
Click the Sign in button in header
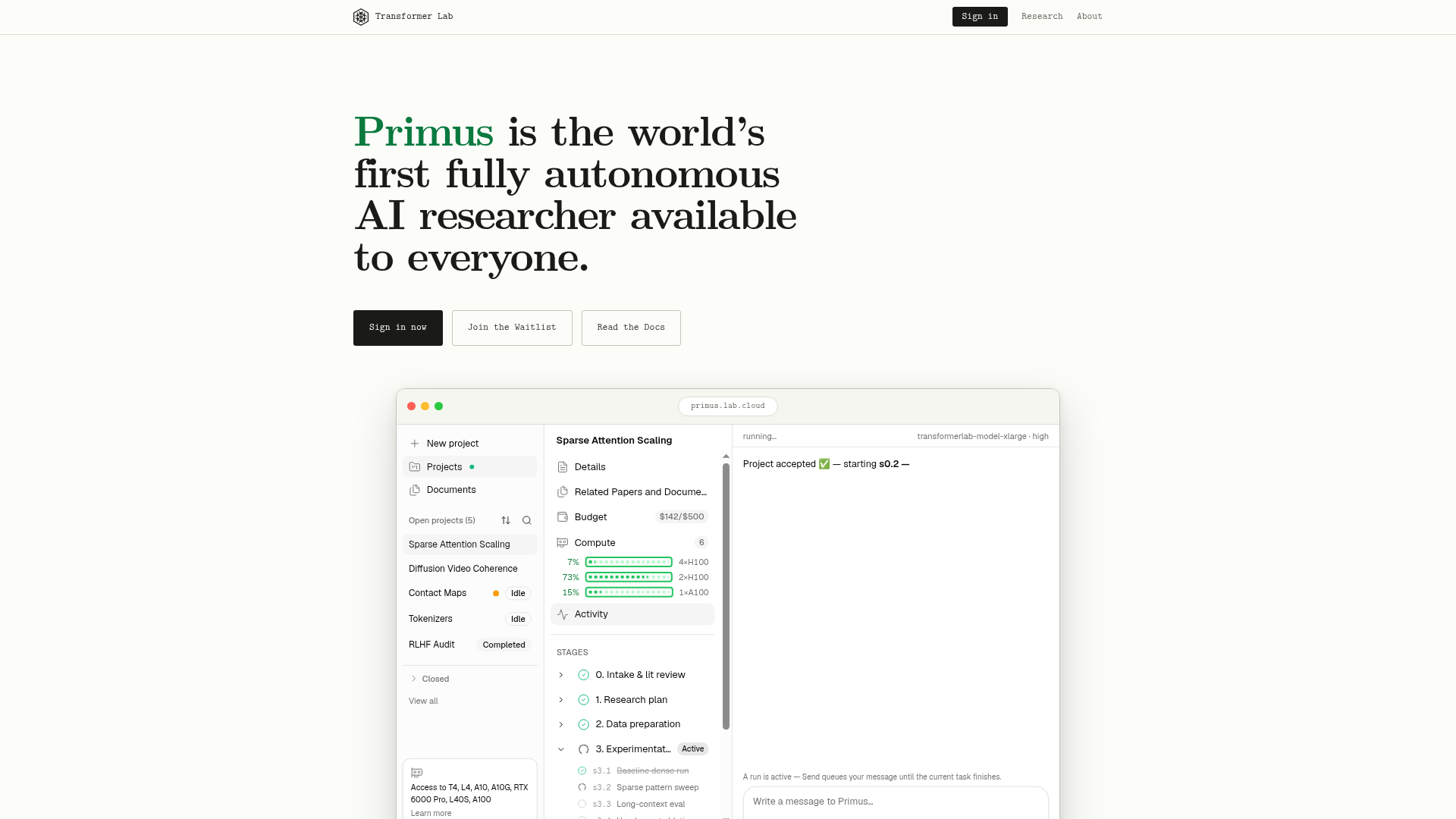pyautogui.click(x=980, y=17)
